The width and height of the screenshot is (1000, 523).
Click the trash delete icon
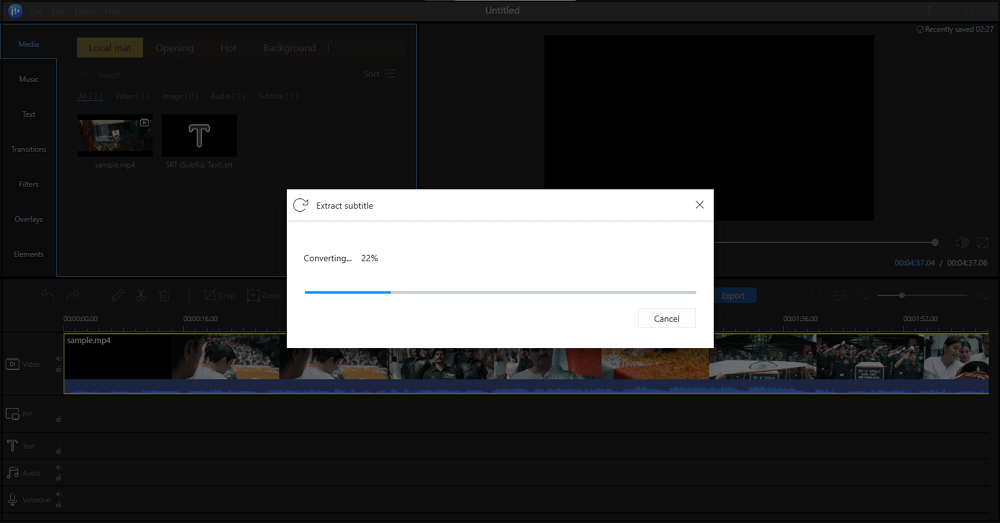tap(165, 295)
